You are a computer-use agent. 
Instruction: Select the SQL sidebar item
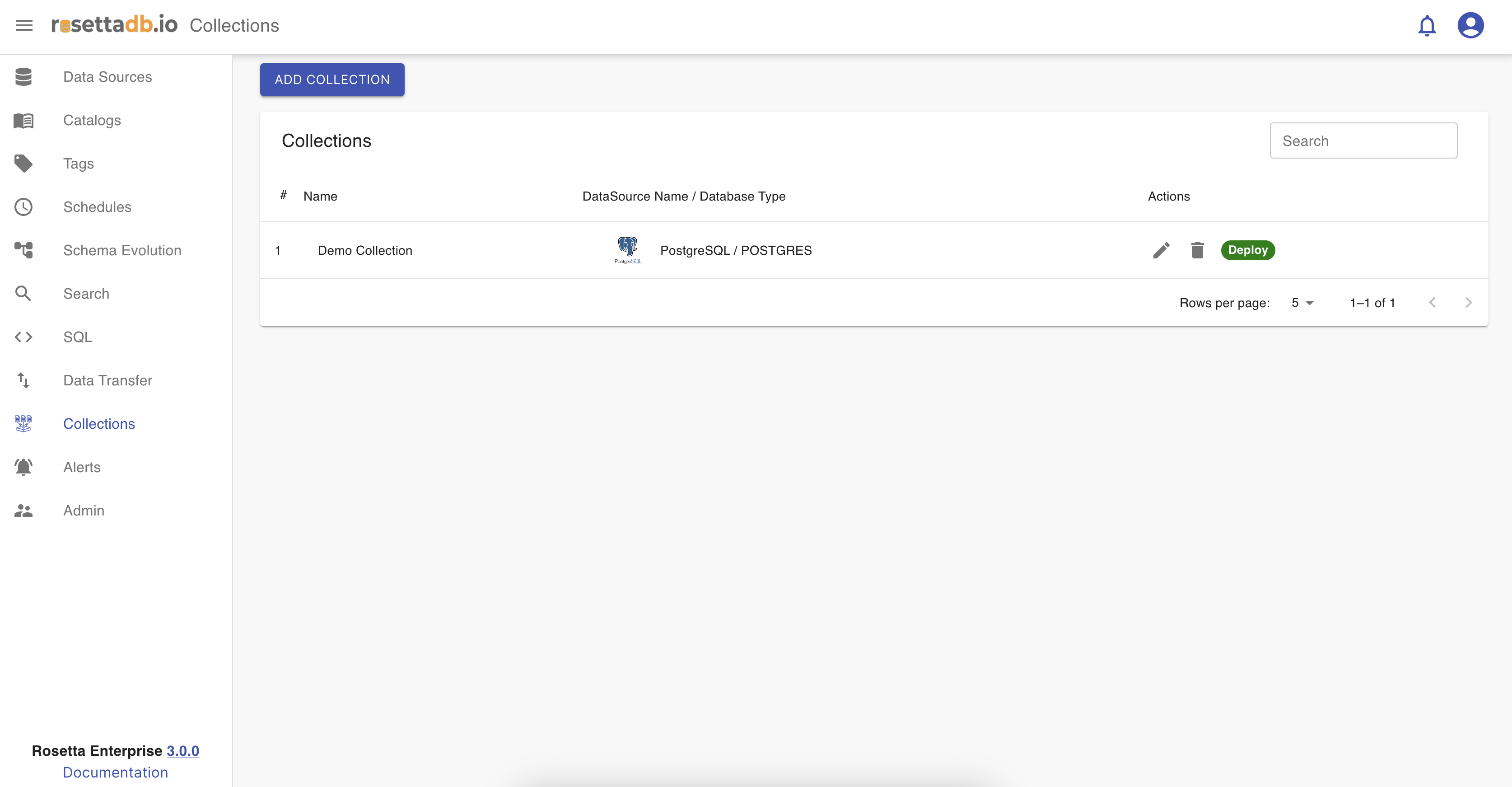(78, 337)
